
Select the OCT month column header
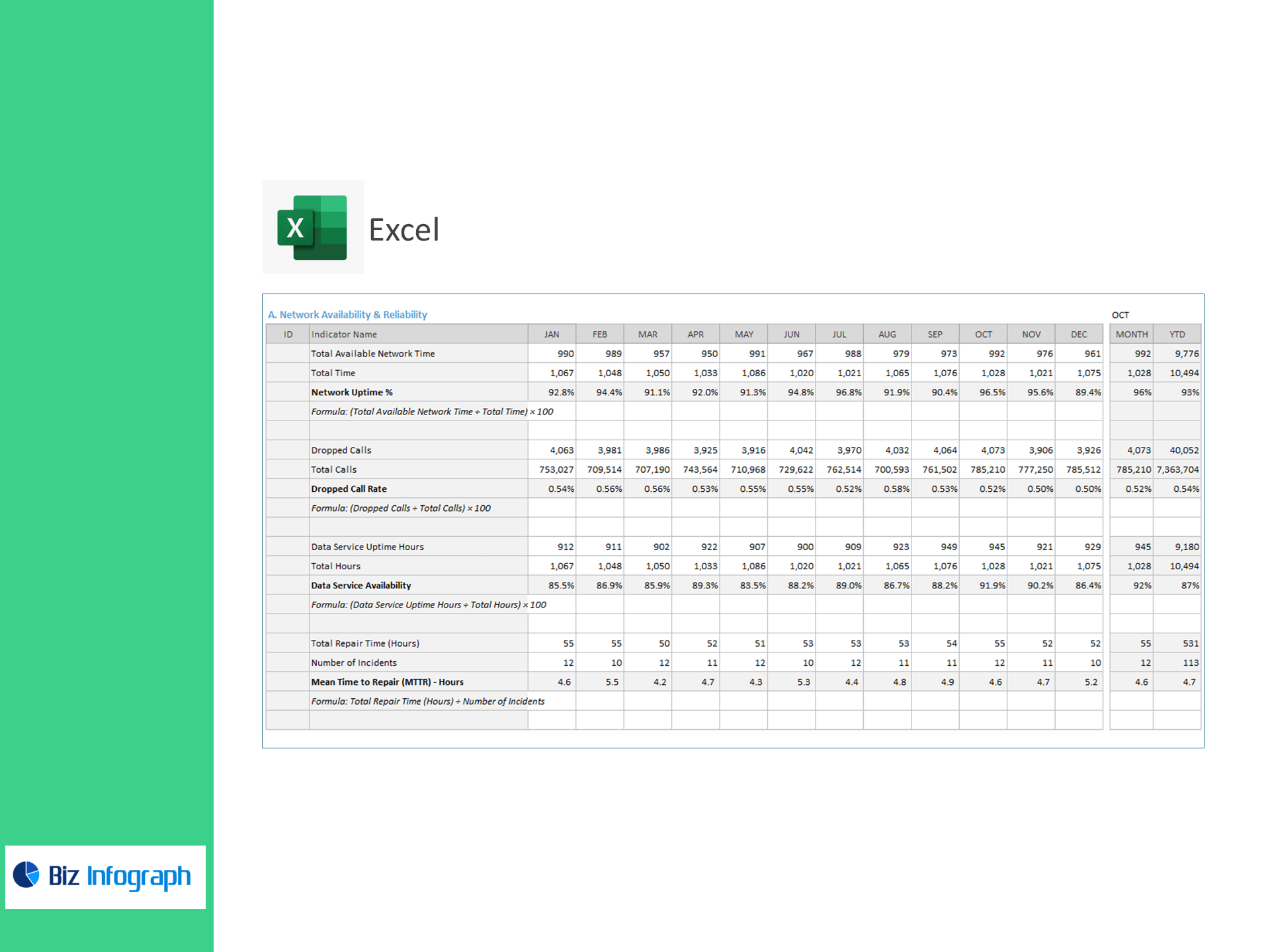tap(983, 335)
